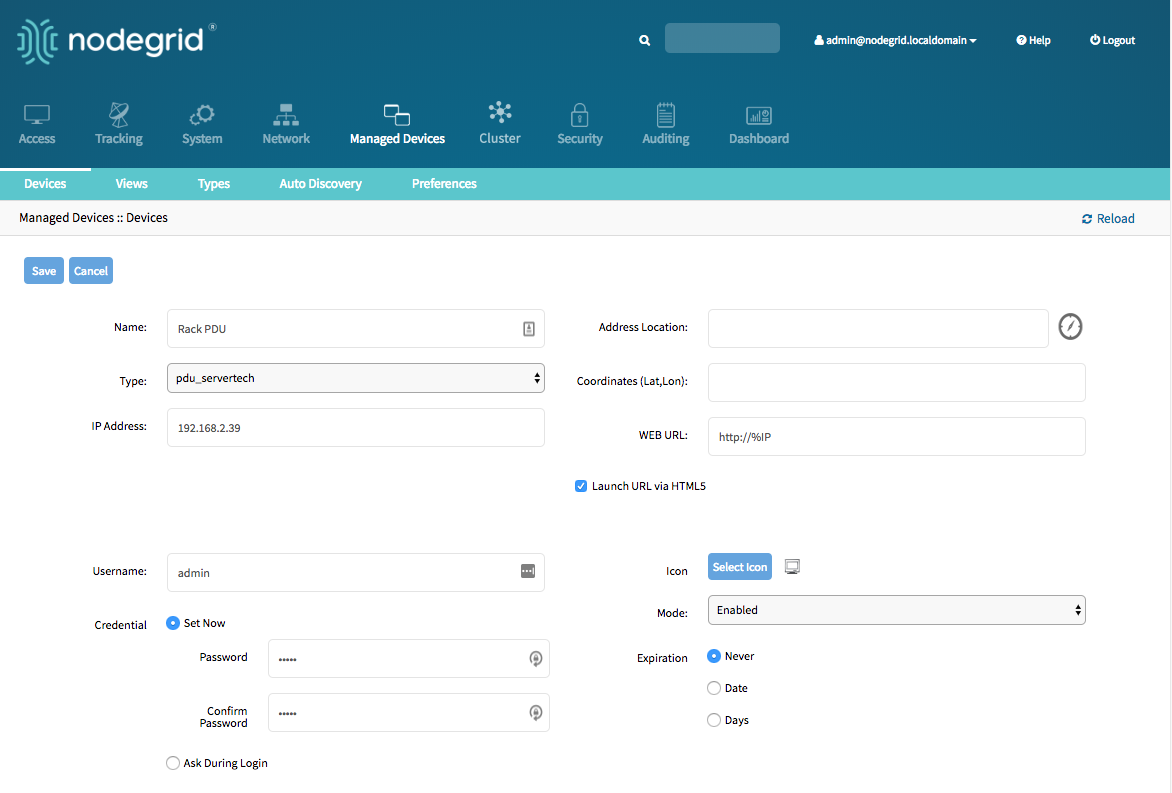Click the autofill icon in the Username field

(528, 571)
